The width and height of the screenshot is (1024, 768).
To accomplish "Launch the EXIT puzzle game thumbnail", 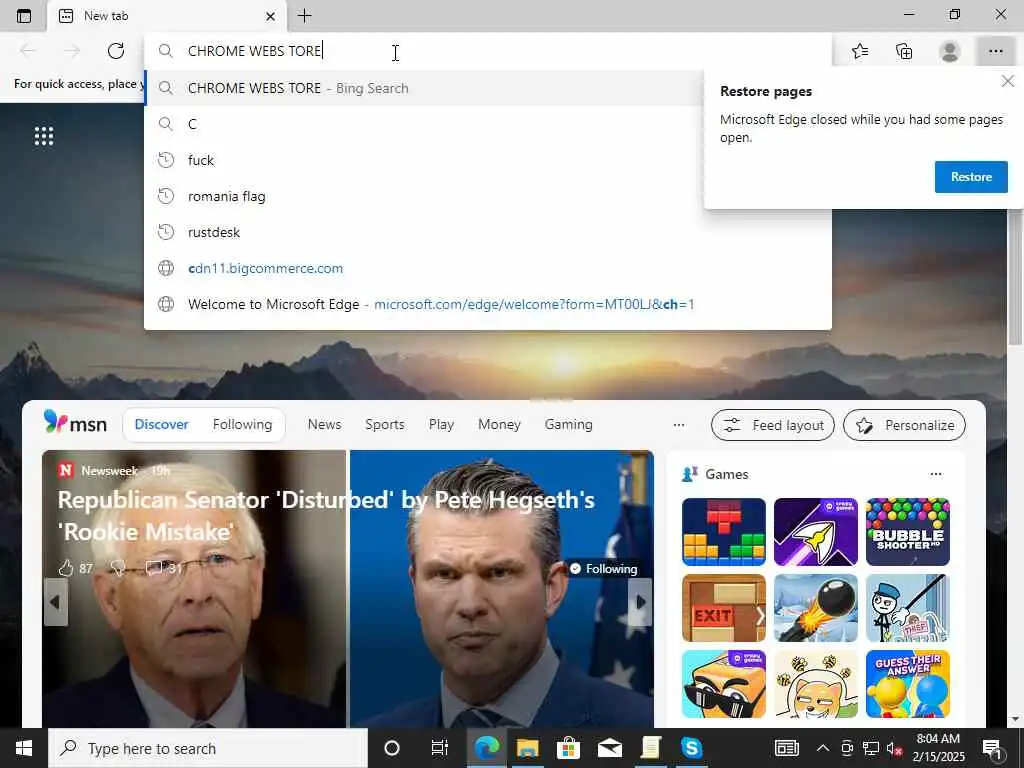I will tap(724, 608).
